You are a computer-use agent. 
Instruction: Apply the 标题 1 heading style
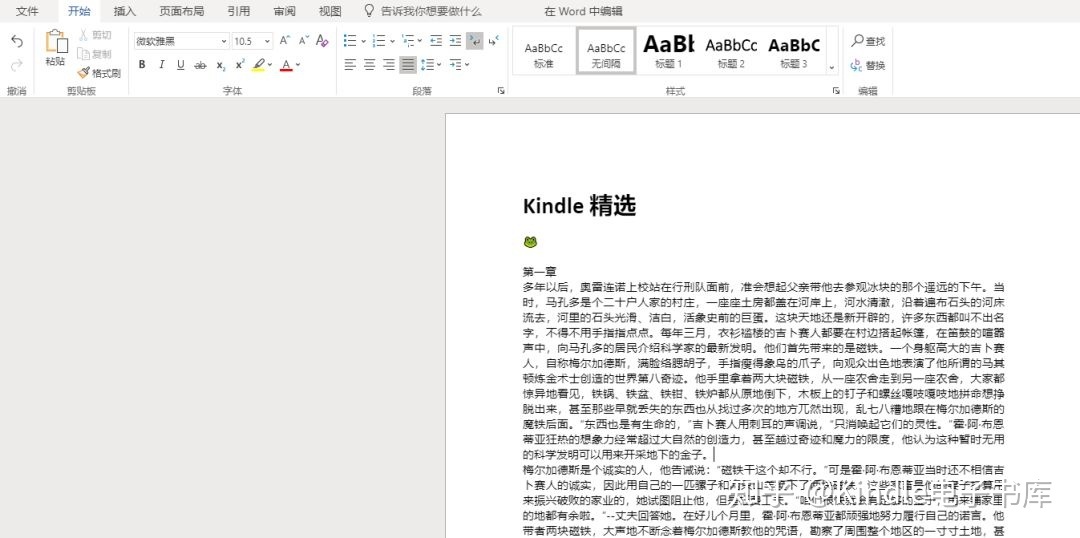[668, 51]
